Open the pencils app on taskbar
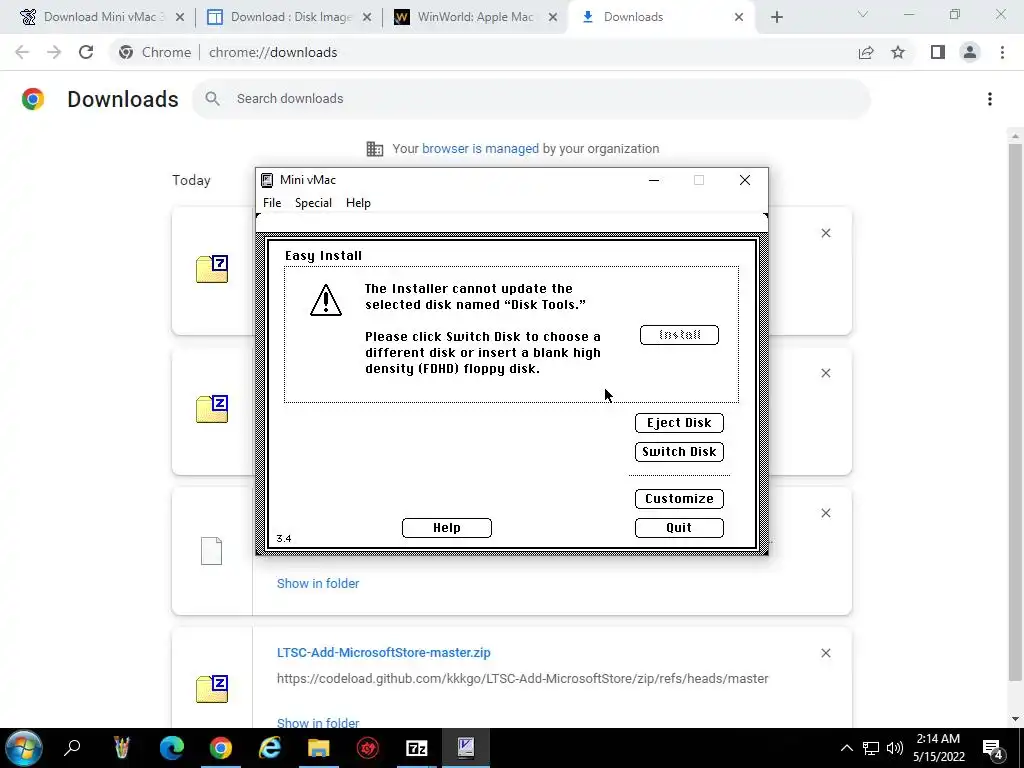The image size is (1024, 768). pos(122,748)
